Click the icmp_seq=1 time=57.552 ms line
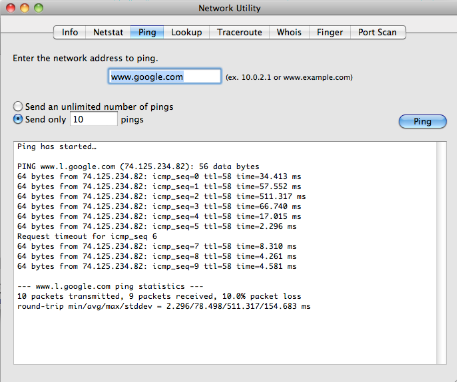The width and height of the screenshot is (457, 382). 159,186
